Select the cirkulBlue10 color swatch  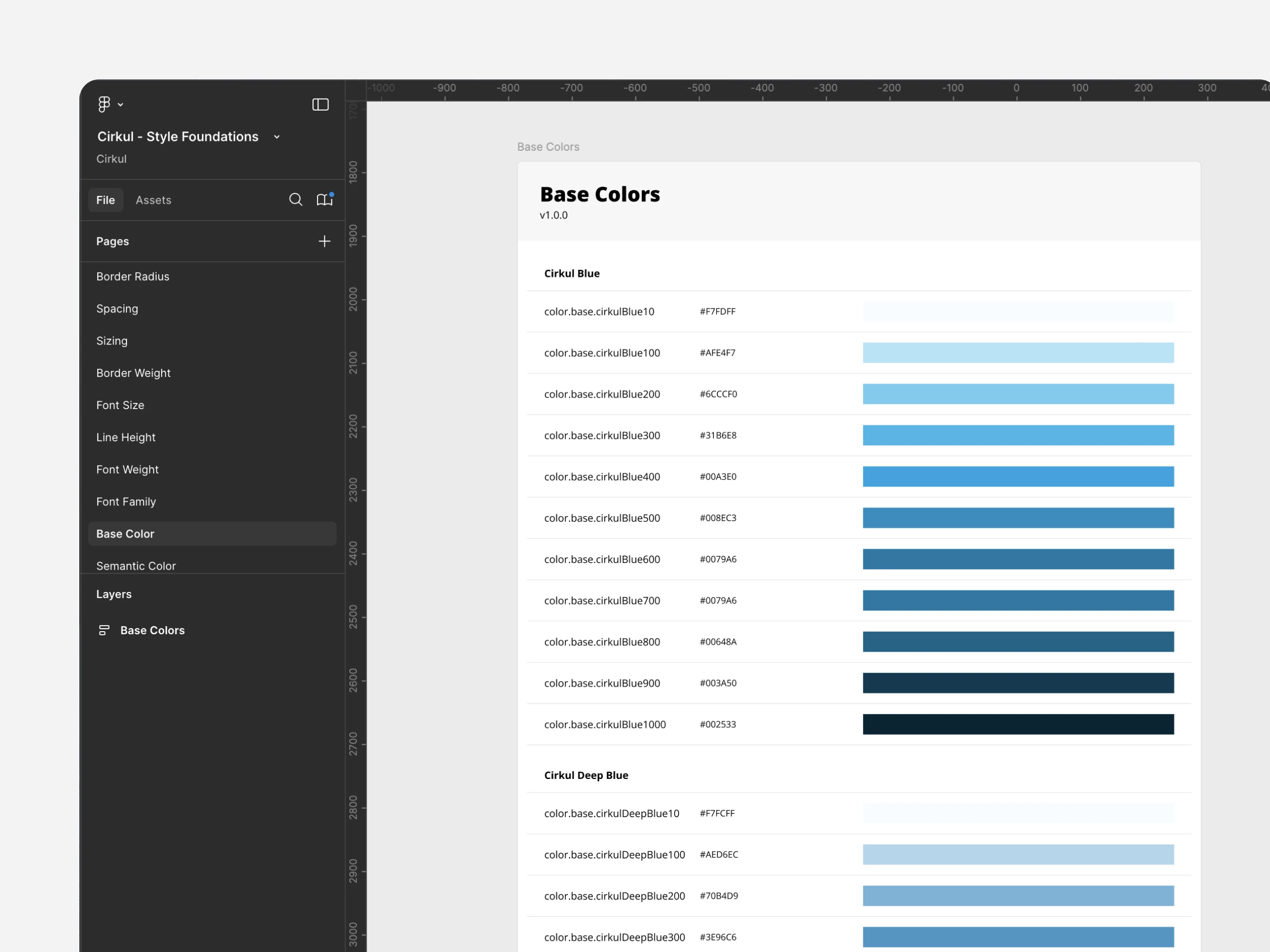point(1018,311)
